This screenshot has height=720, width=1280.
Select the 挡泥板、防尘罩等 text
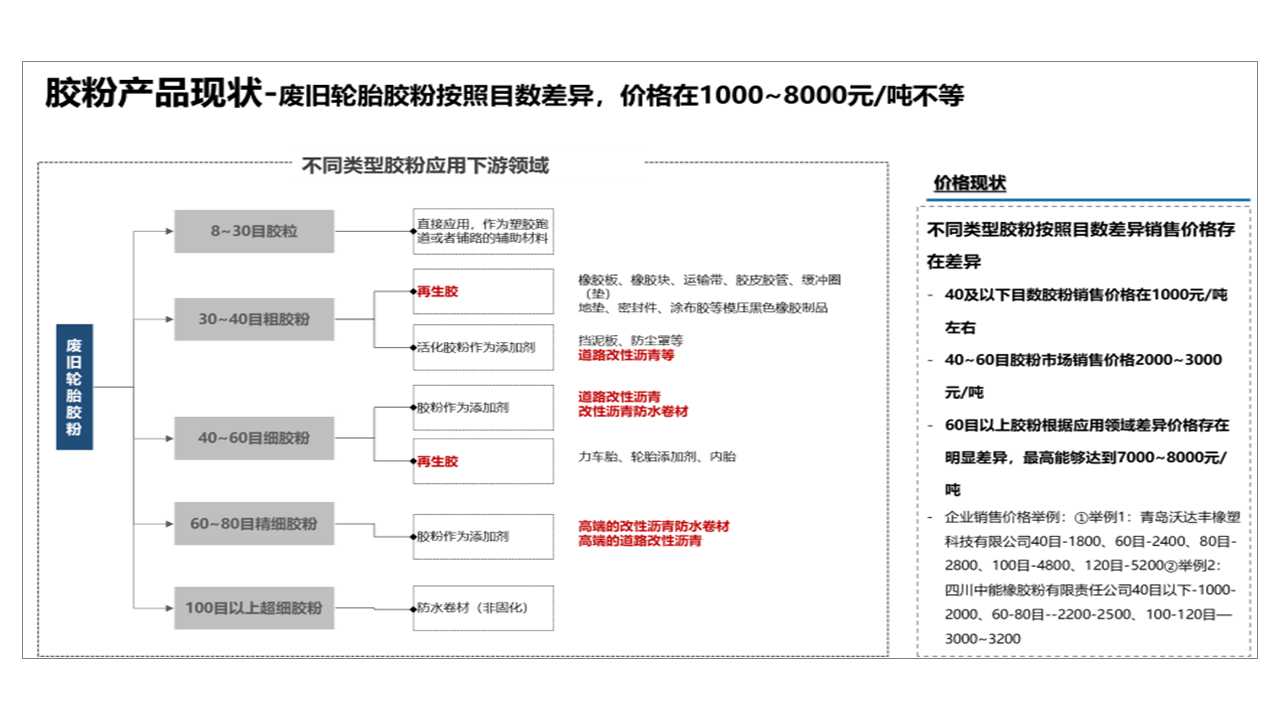tap(630, 341)
